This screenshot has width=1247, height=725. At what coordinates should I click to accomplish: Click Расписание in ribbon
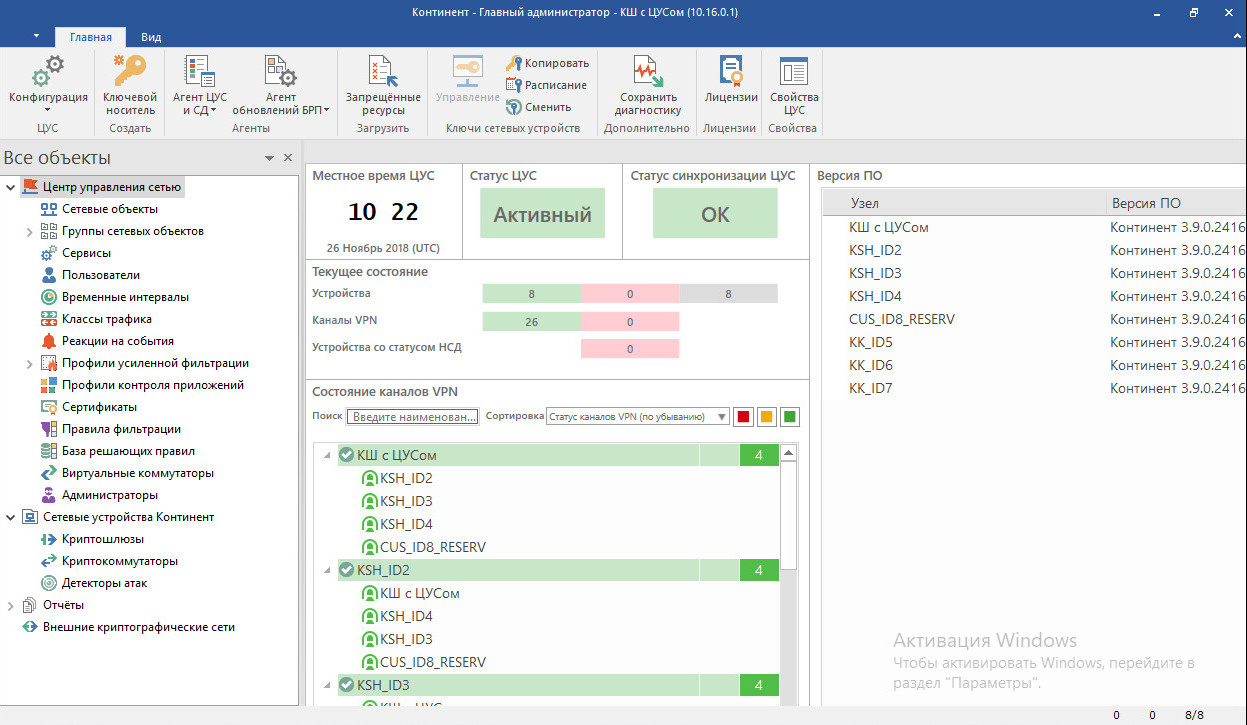[547, 85]
